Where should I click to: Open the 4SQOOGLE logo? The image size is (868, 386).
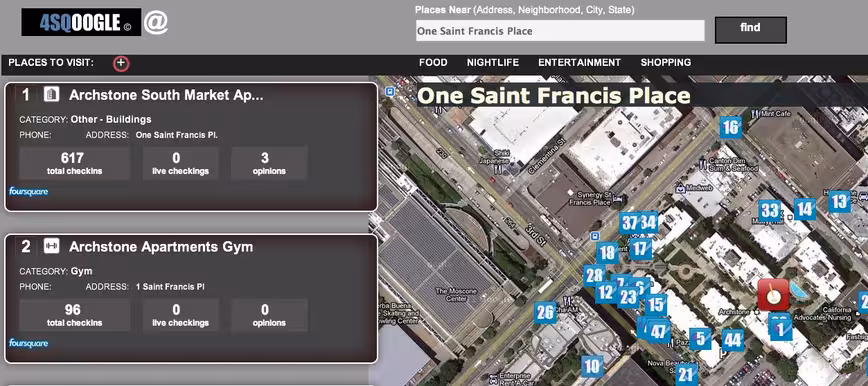[81, 23]
